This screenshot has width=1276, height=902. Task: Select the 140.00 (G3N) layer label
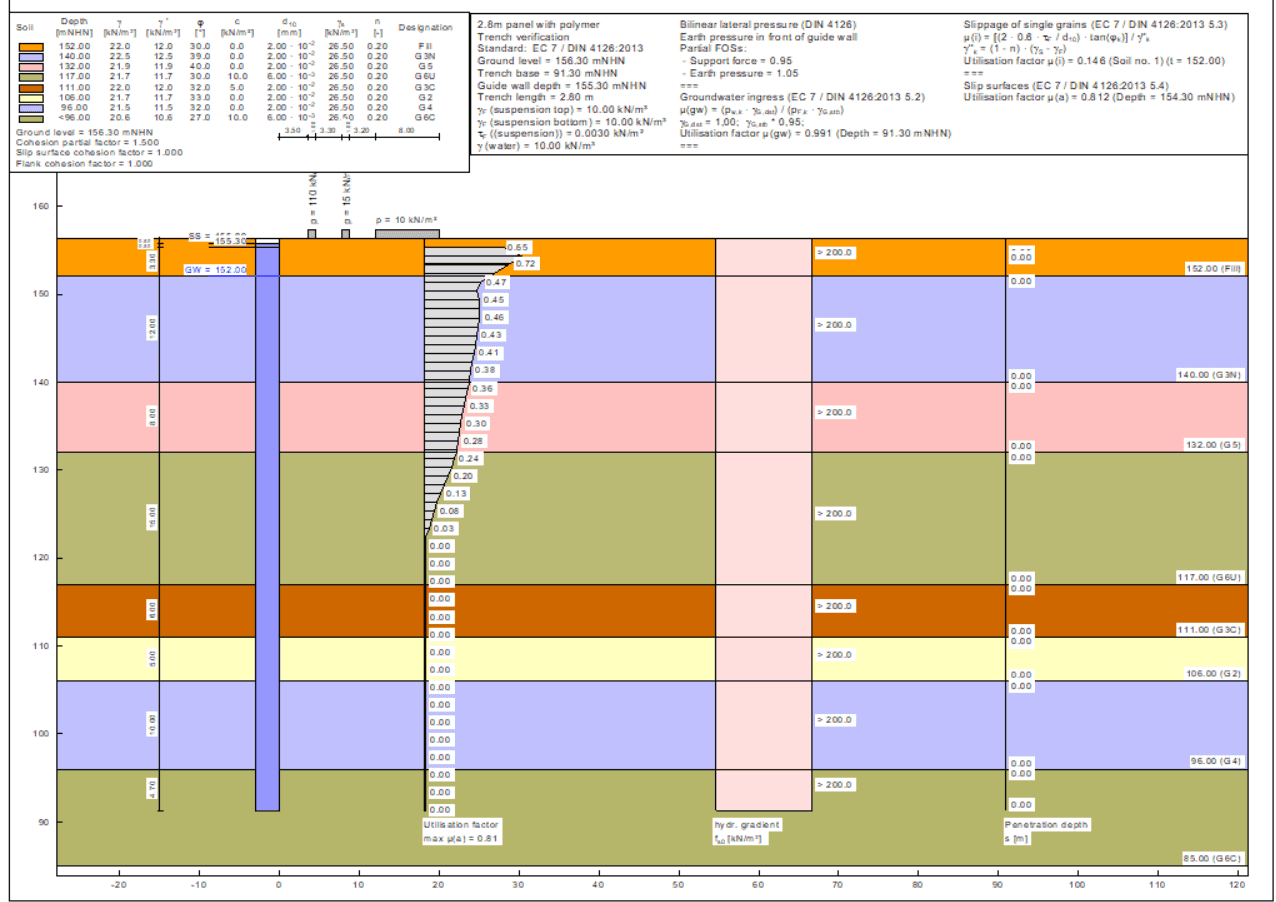point(1208,375)
